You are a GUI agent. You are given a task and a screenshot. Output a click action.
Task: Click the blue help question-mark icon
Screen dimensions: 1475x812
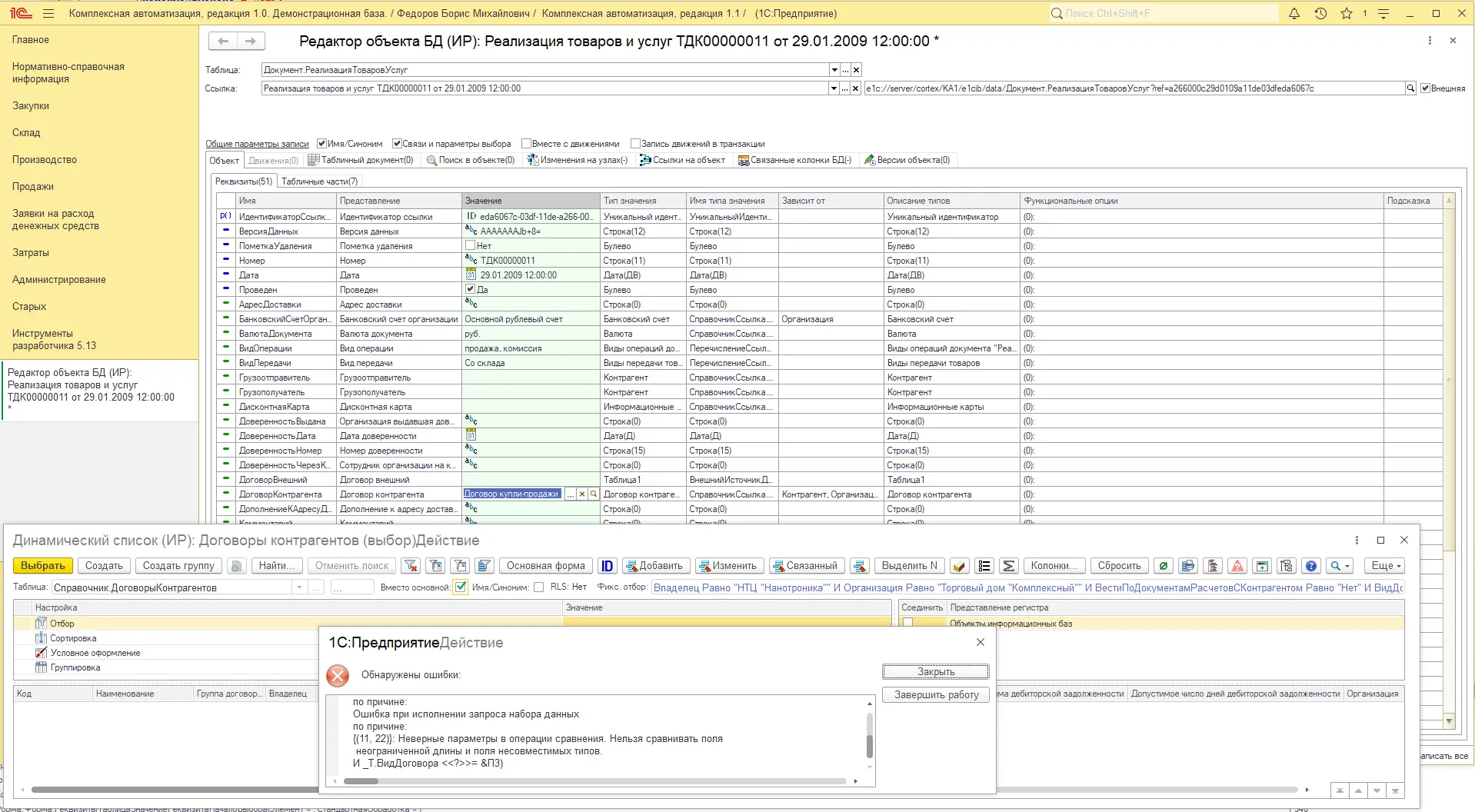(x=1311, y=566)
